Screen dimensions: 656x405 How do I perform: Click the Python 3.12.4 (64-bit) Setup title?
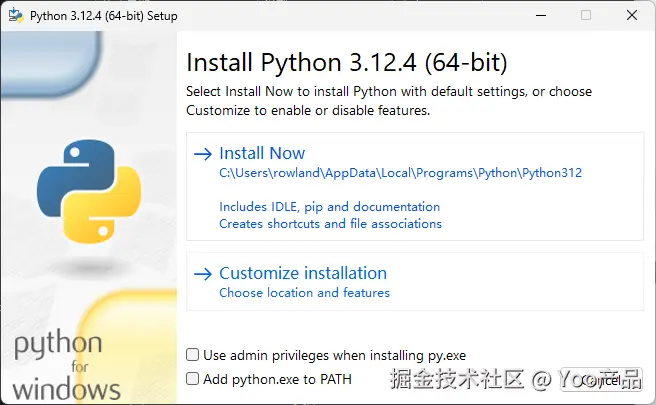pos(103,16)
